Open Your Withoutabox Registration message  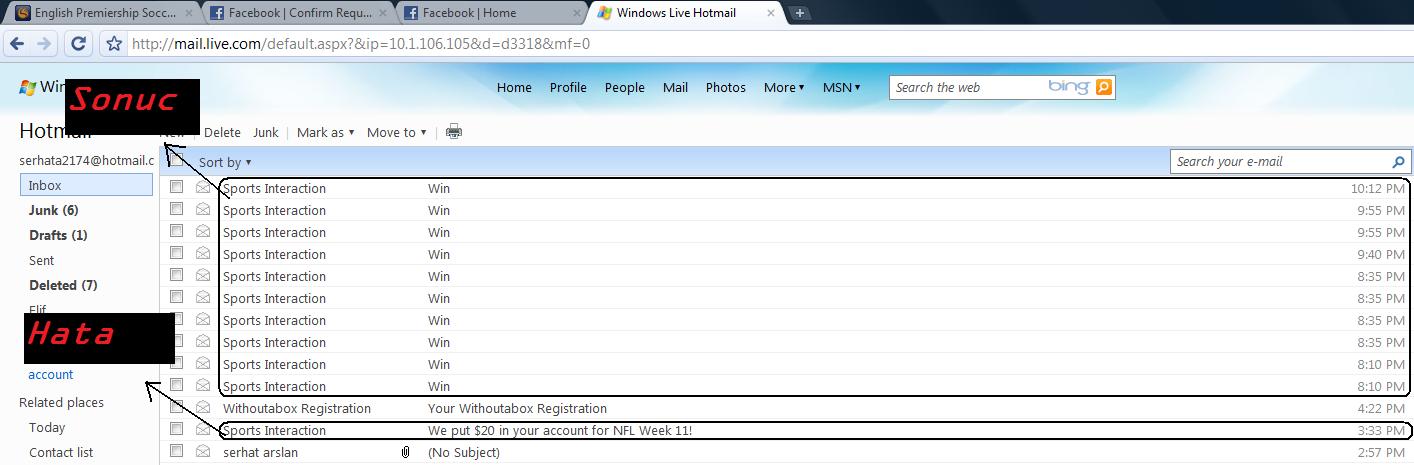click(x=517, y=408)
